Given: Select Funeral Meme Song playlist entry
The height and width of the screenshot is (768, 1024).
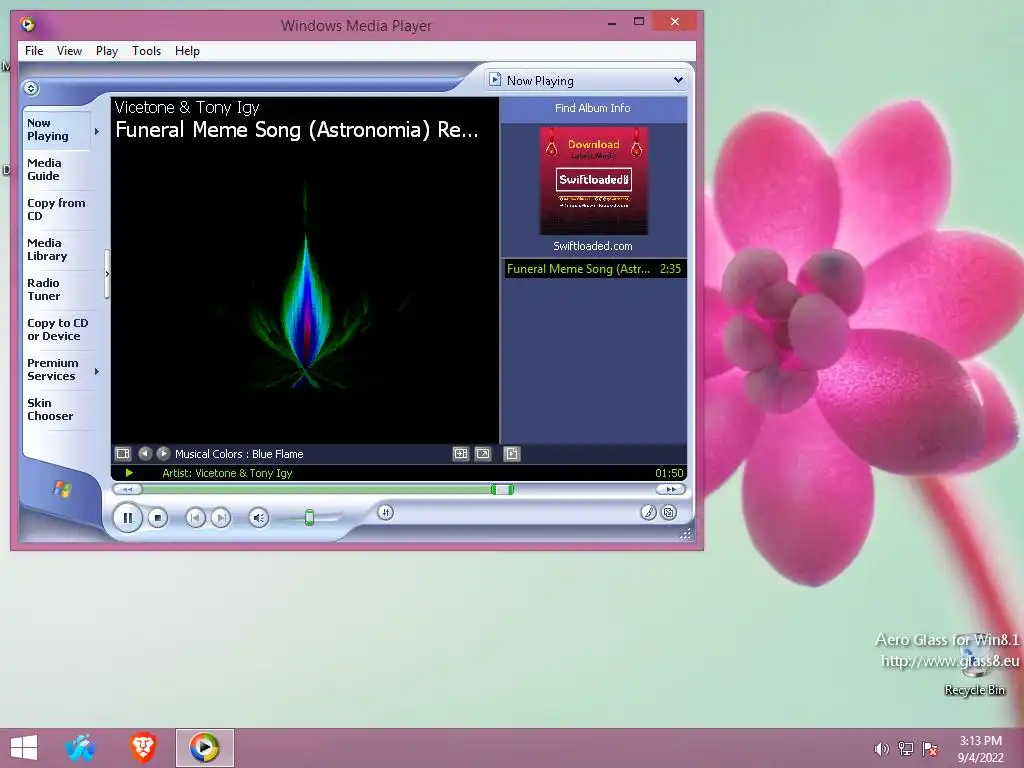Looking at the screenshot, I should tap(595, 268).
